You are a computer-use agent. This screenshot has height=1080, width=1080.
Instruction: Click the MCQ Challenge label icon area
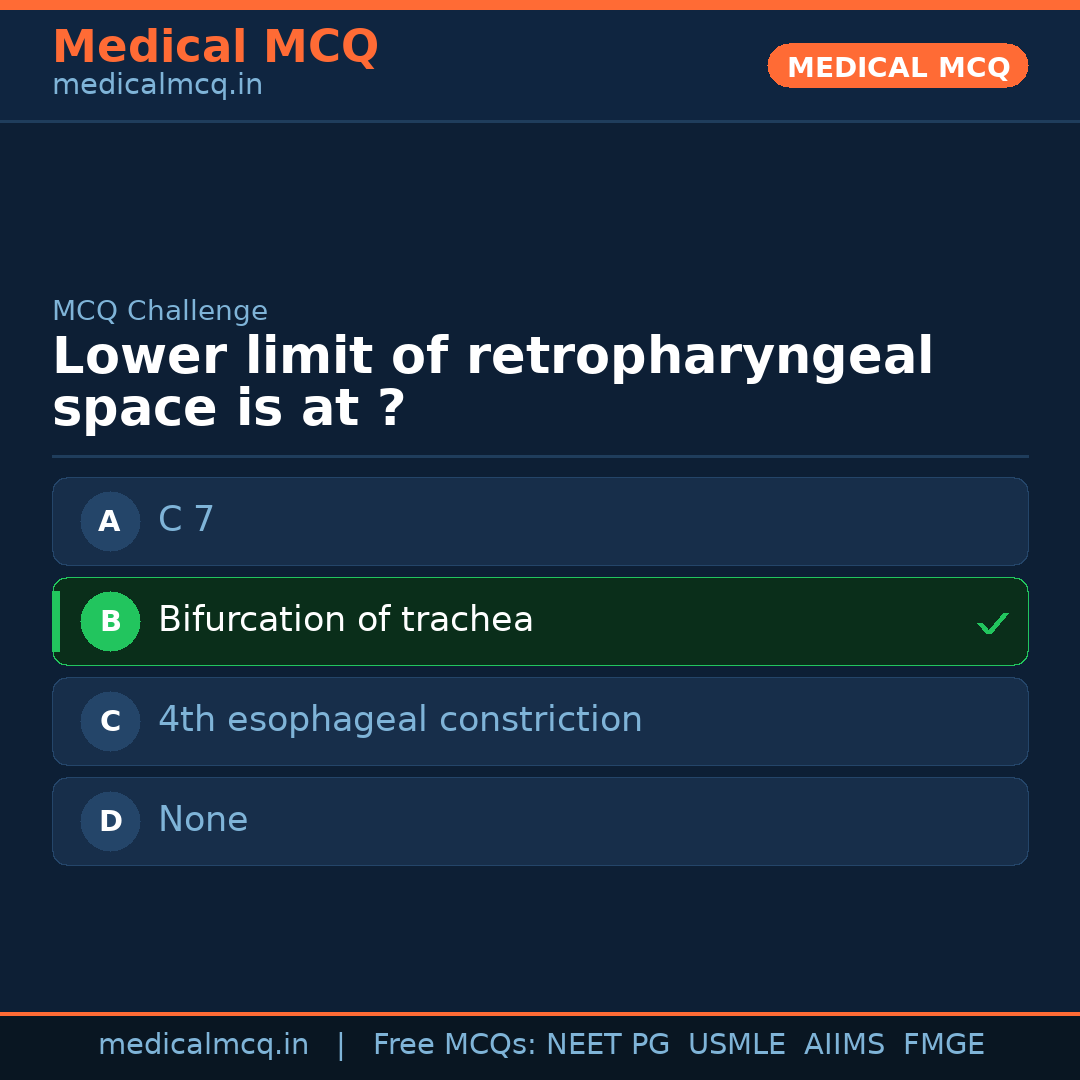(x=160, y=311)
